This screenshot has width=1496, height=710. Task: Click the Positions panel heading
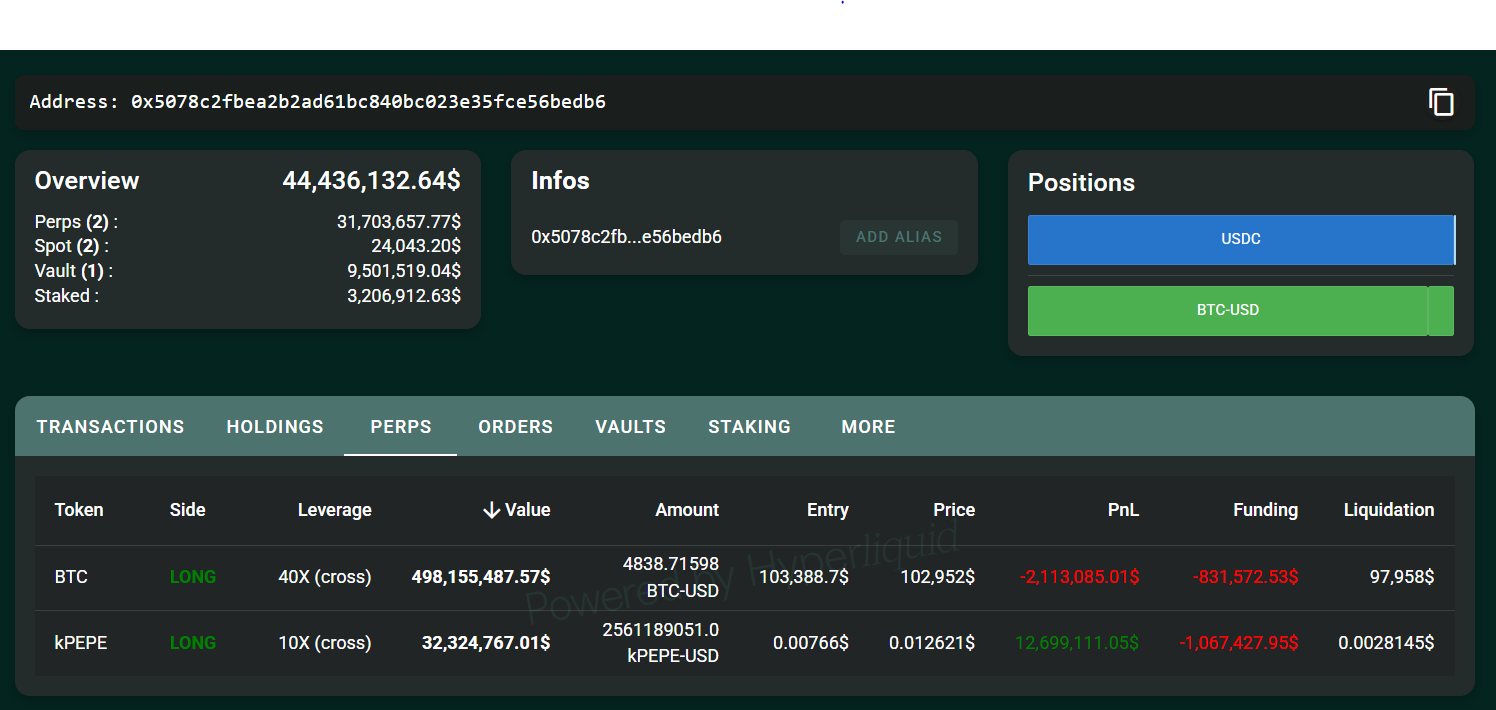coord(1081,183)
